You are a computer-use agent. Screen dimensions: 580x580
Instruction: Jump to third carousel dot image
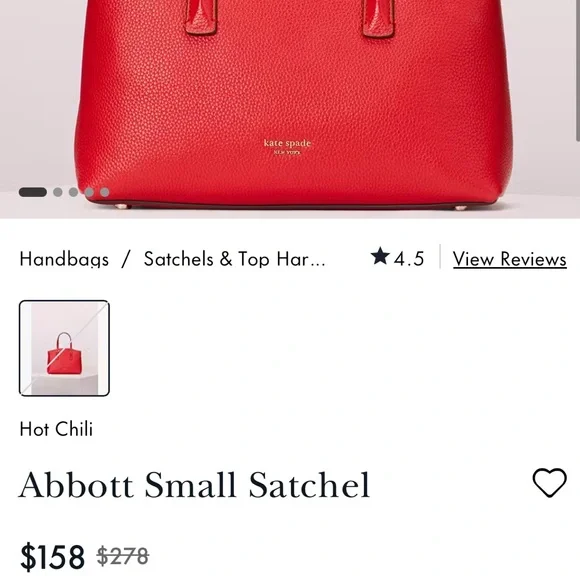coord(73,192)
